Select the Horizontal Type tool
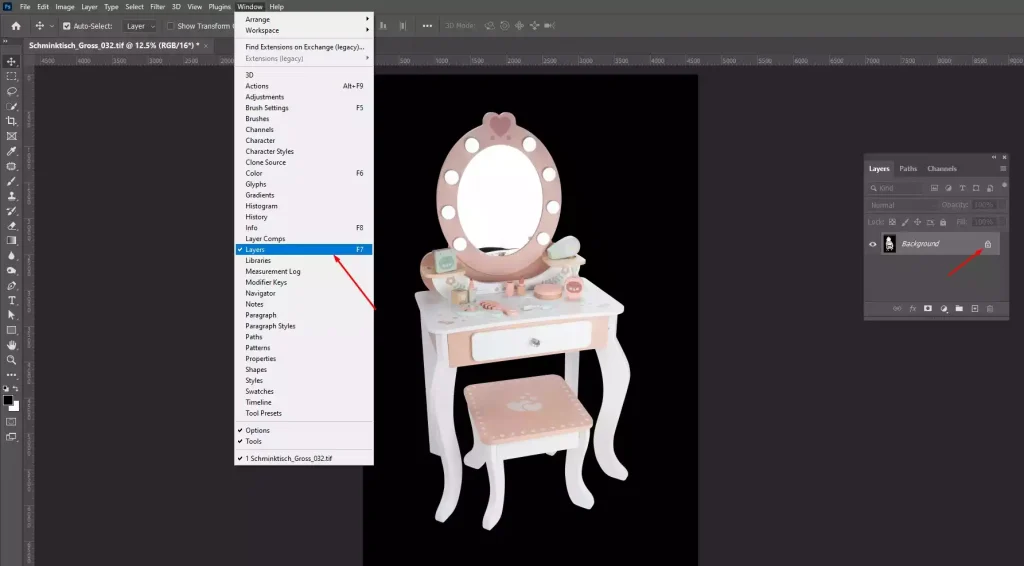The height and width of the screenshot is (566, 1024). [x=11, y=300]
